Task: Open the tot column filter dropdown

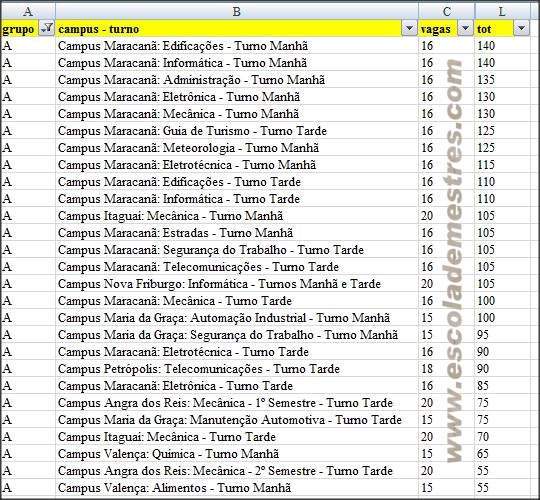Action: pos(521,29)
